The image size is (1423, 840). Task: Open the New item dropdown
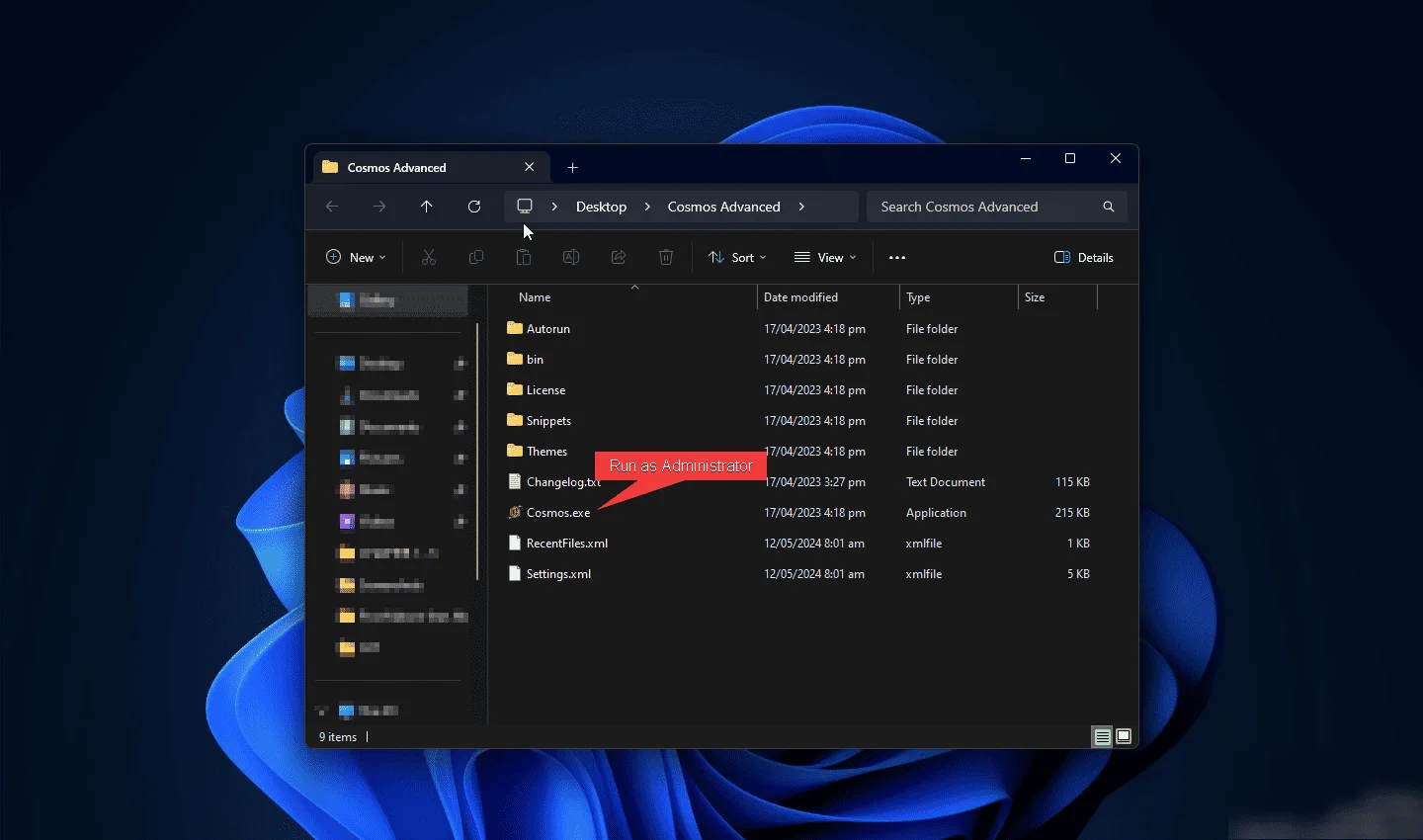(356, 257)
